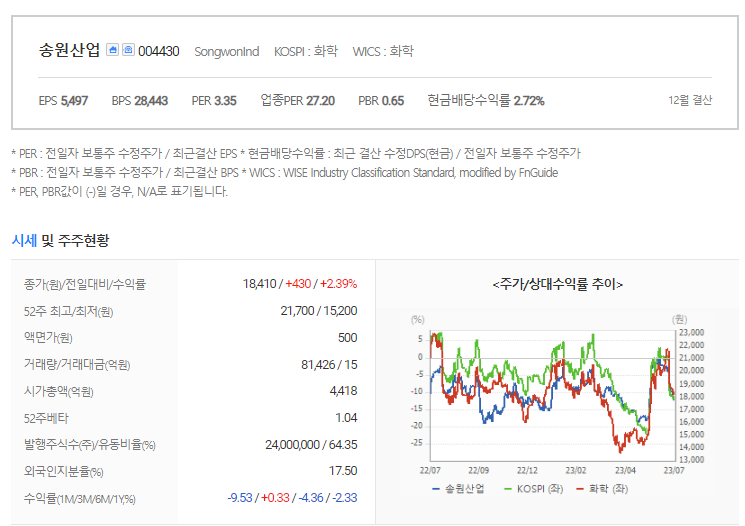Click the EPS 5,497 value
Viewport: 745px width, 526px height.
point(63,101)
